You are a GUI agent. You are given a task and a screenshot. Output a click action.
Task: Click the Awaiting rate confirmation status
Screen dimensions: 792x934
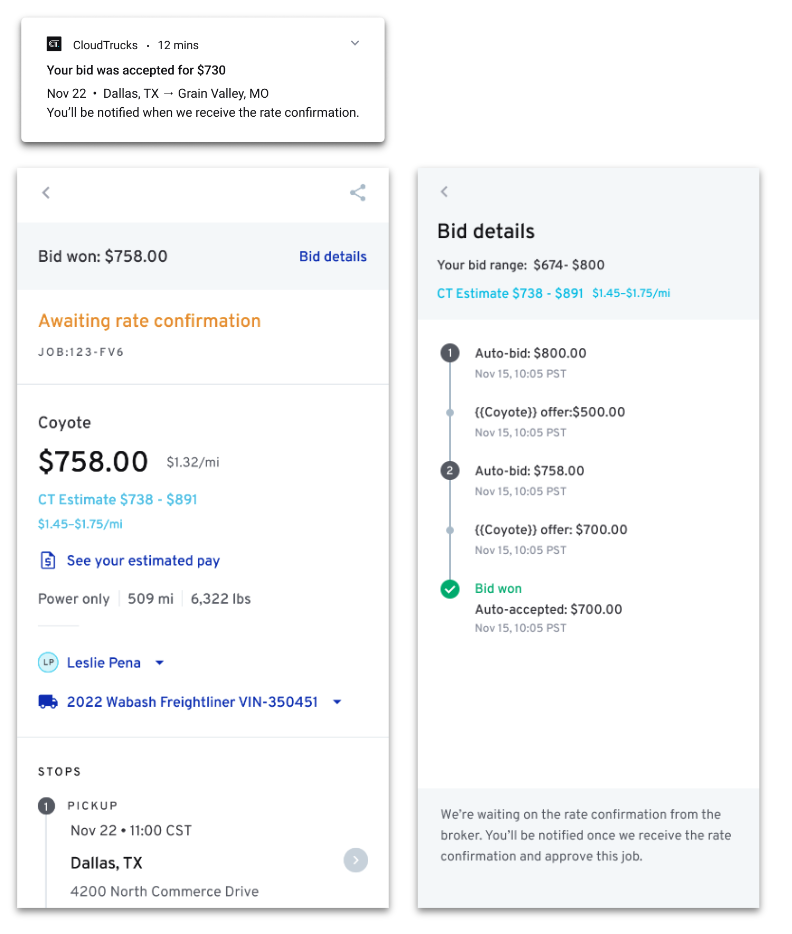[149, 320]
